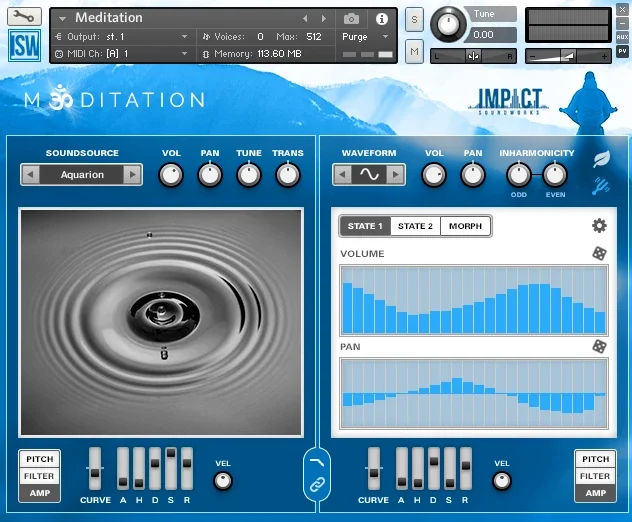Minimize instrument with the minus button

[622, 23]
